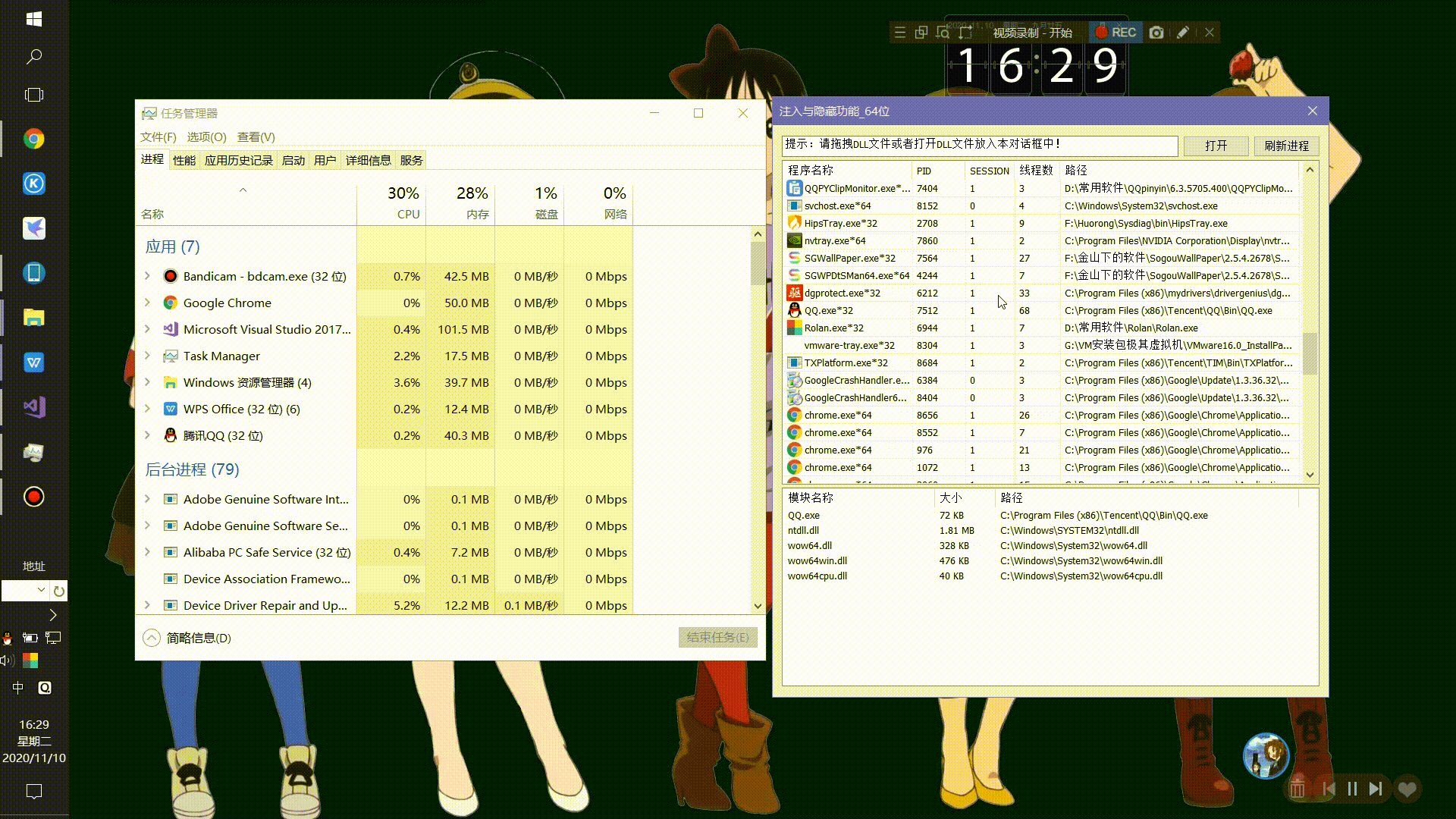Image resolution: width=1456 pixels, height=819 pixels.
Task: Select the QQ.exe*32 row in process list
Action: [1043, 310]
